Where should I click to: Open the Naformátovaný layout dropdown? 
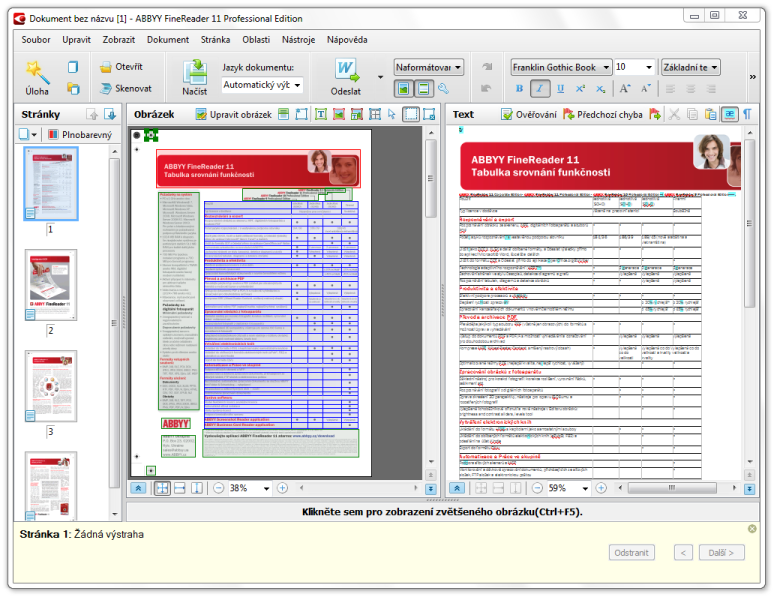(429, 67)
